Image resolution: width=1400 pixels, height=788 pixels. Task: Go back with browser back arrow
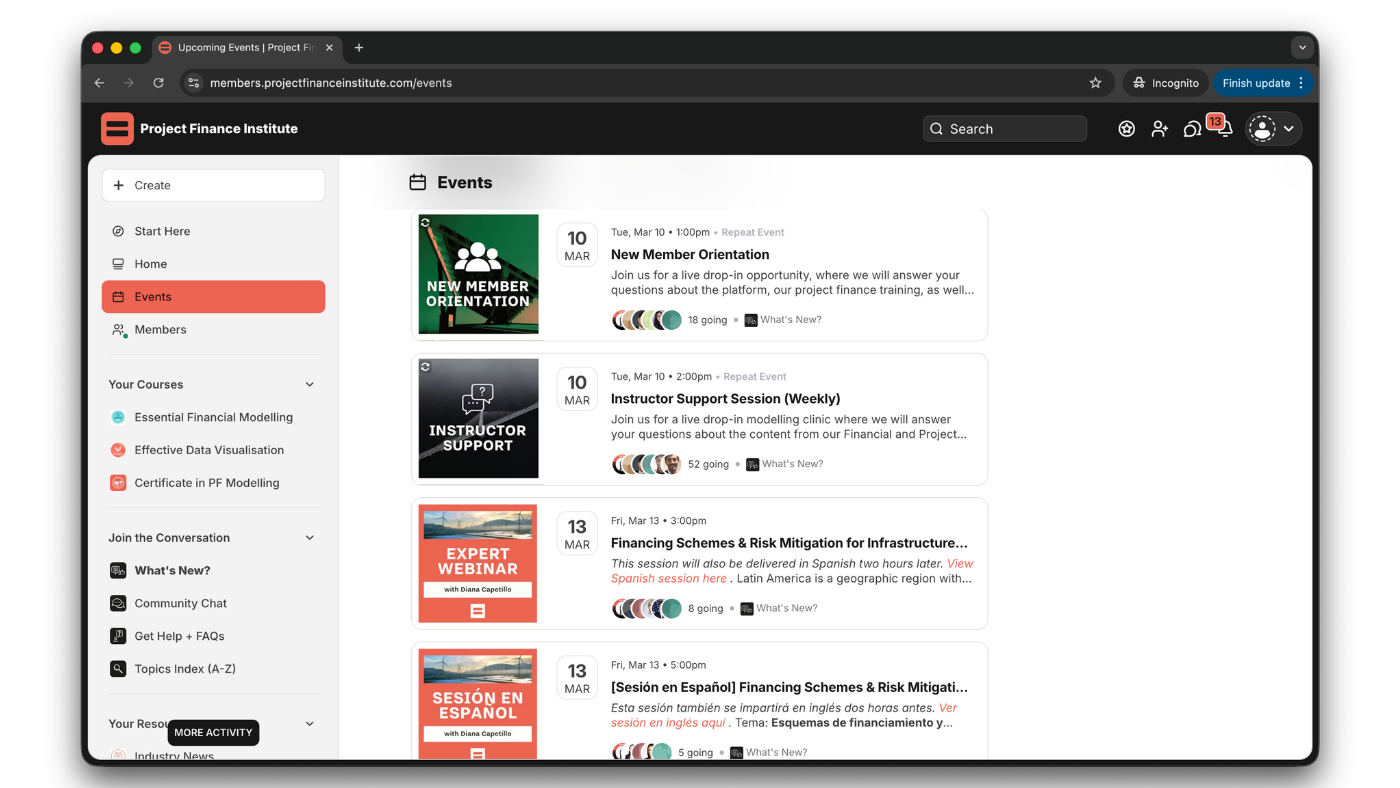coord(99,83)
